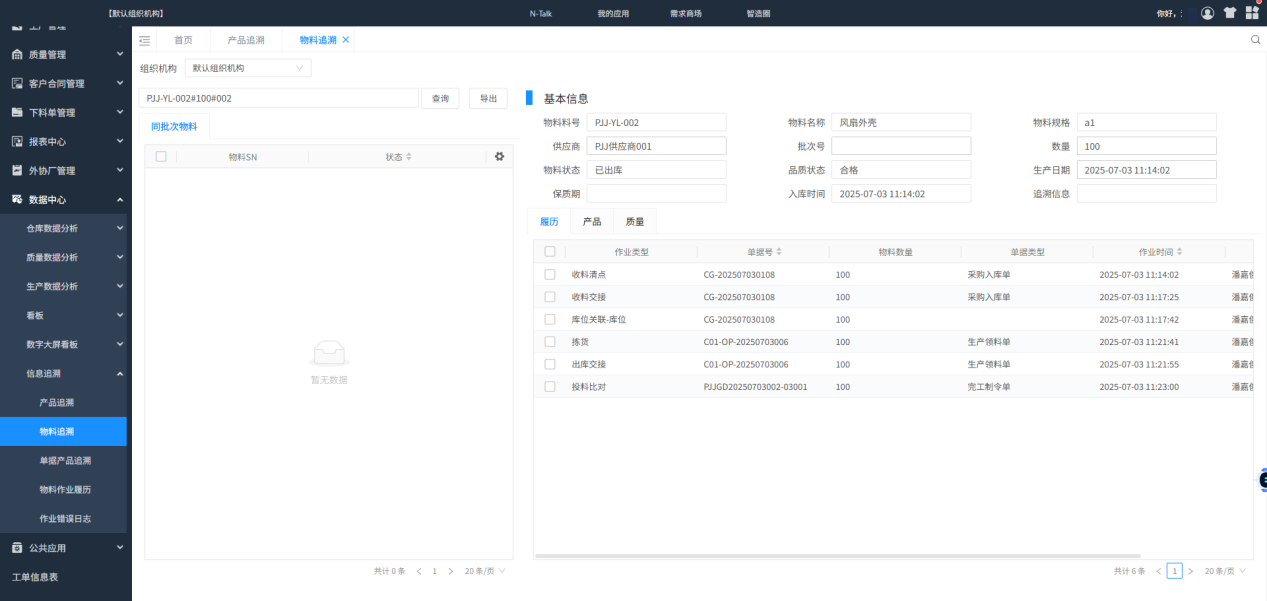Image resolution: width=1267 pixels, height=601 pixels.
Task: Open 作业错误日志 from the sidebar
Action: (63, 518)
